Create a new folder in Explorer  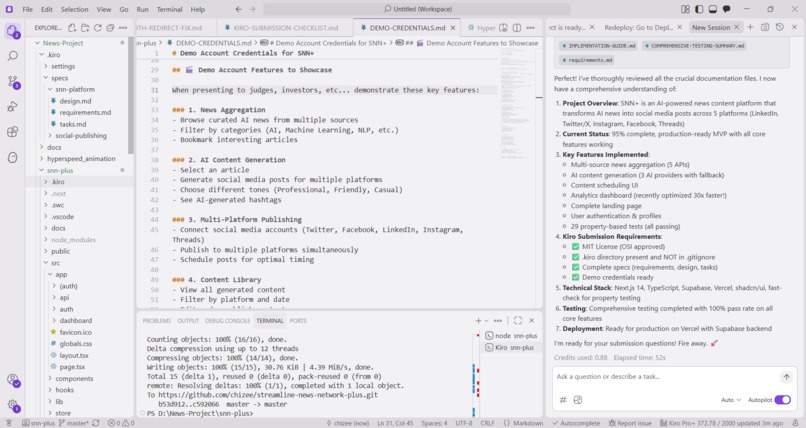click(x=85, y=28)
